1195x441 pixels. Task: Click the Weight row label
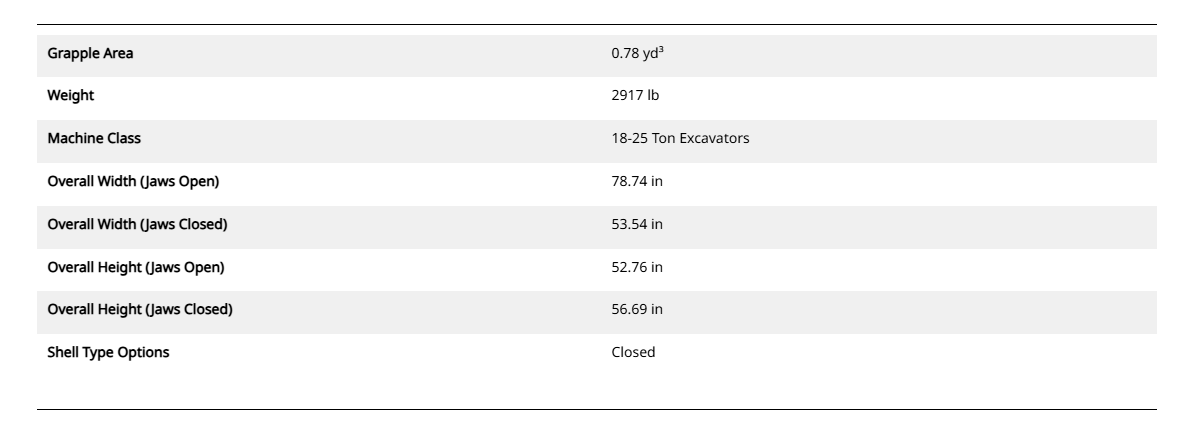pos(71,96)
